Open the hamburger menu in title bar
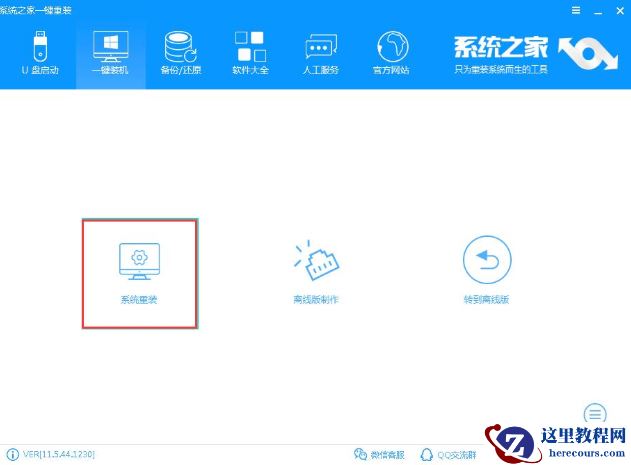The width and height of the screenshot is (631, 465). click(576, 10)
